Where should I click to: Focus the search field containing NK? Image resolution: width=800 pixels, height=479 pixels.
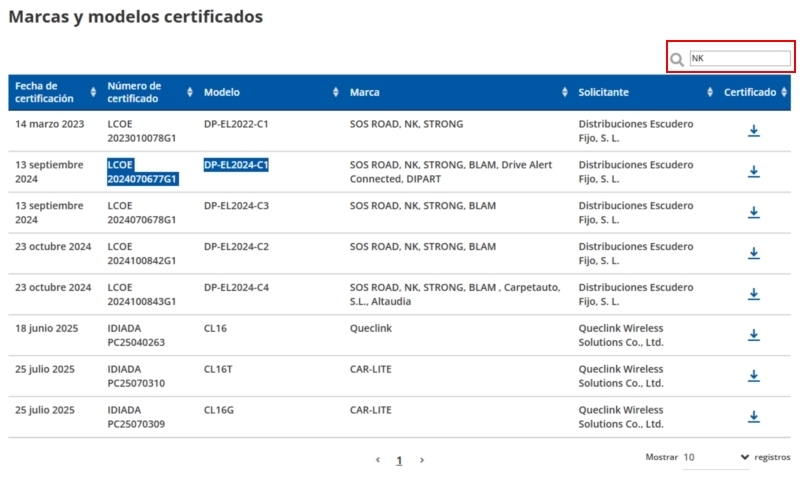[740, 58]
